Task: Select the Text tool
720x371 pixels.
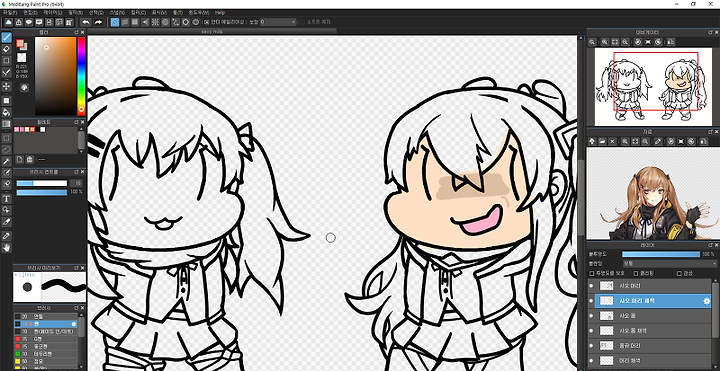Action: click(6, 199)
